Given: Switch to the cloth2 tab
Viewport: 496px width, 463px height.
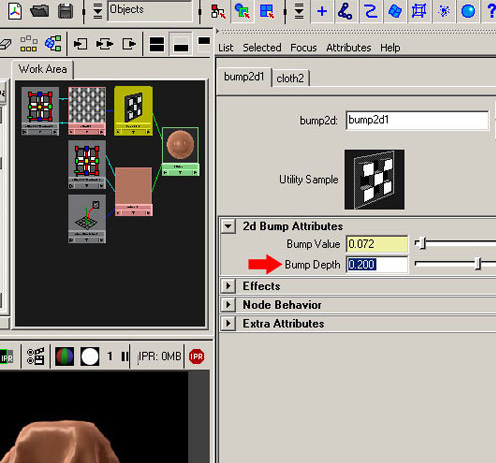Looking at the screenshot, I should pyautogui.click(x=290, y=78).
